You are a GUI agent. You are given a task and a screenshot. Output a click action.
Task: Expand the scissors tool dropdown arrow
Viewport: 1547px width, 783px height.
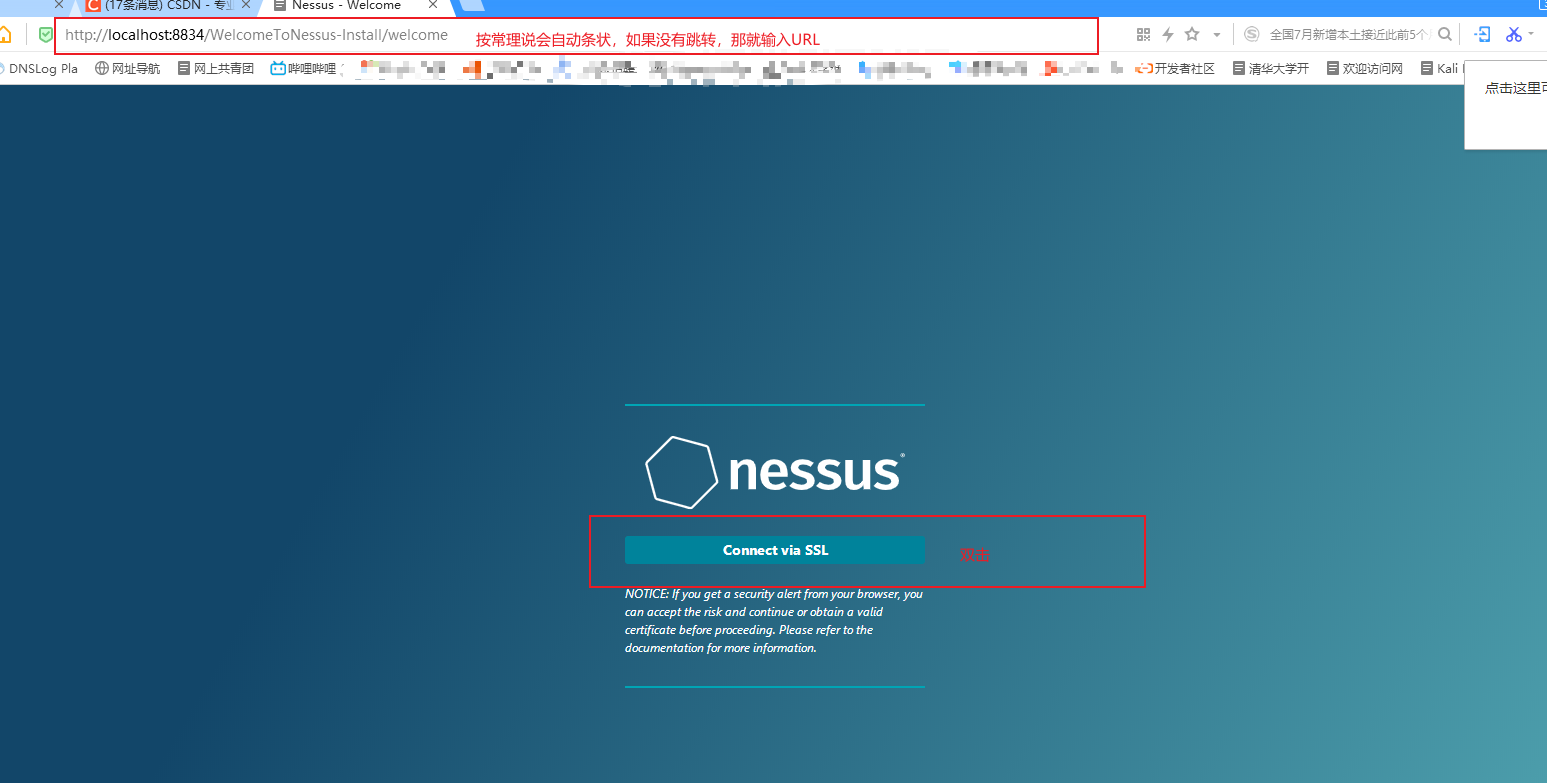(1531, 35)
